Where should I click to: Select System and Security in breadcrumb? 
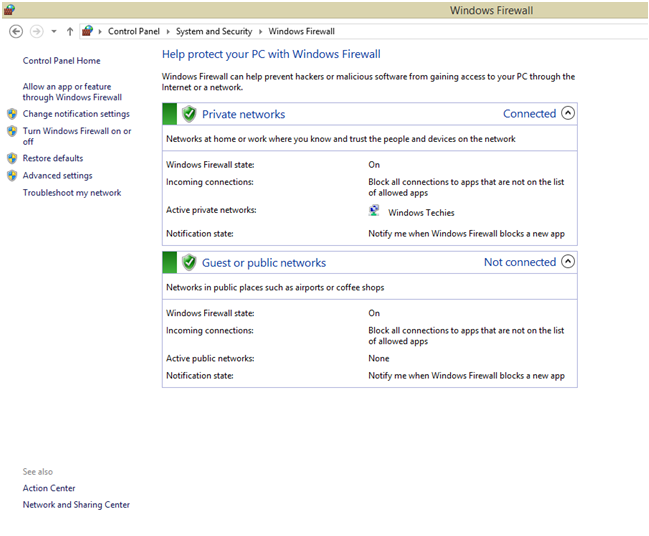coord(214,32)
